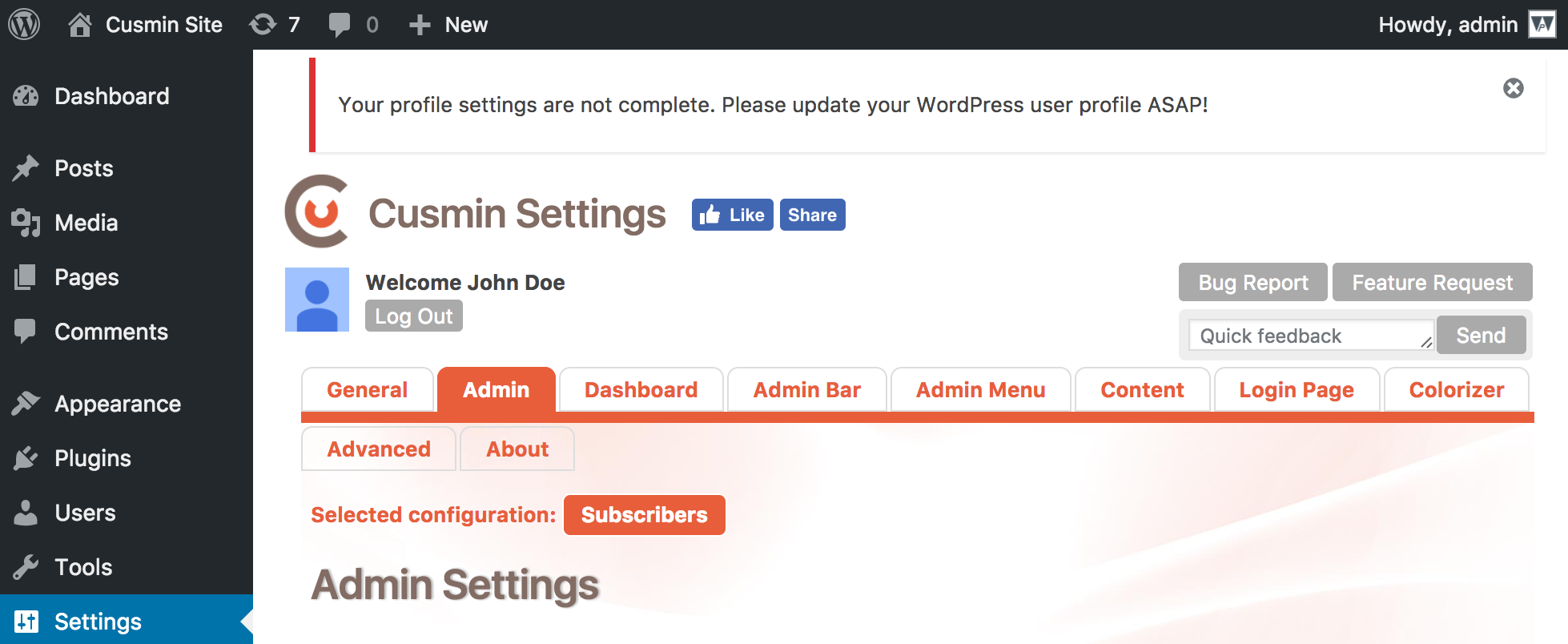Image resolution: width=1568 pixels, height=644 pixels.
Task: Switch to the Content tab
Action: [x=1143, y=390]
